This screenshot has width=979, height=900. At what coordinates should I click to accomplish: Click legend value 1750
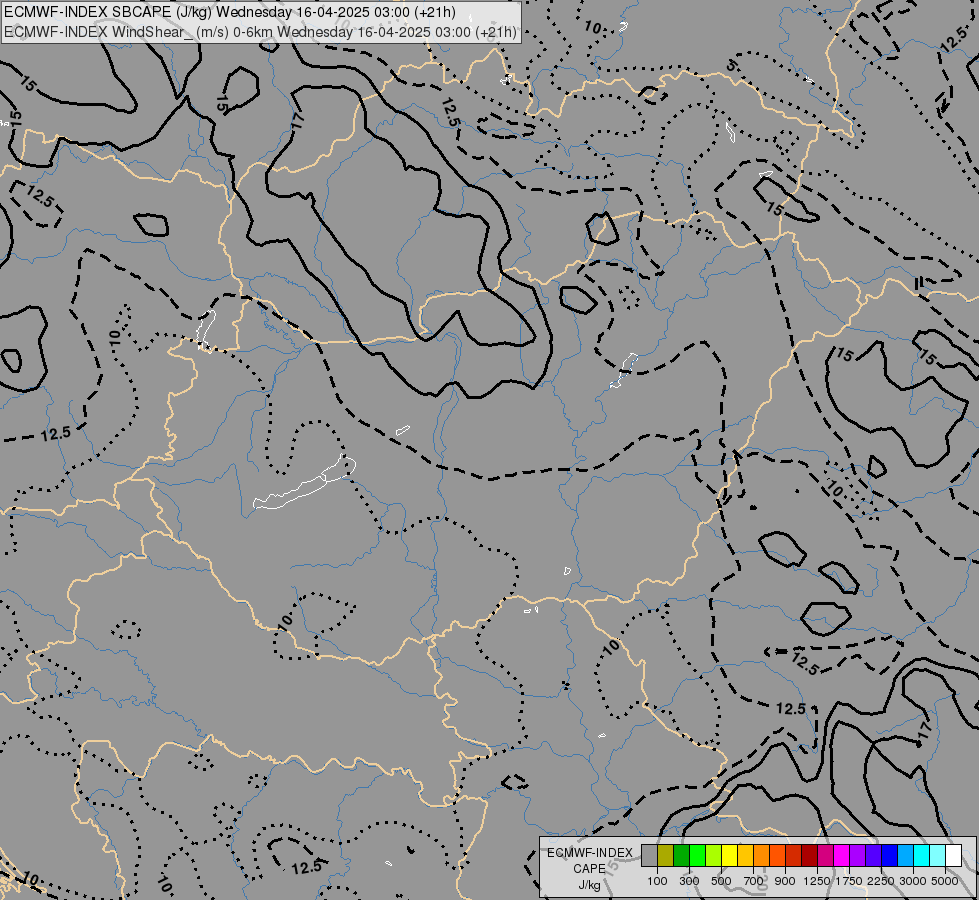click(849, 881)
